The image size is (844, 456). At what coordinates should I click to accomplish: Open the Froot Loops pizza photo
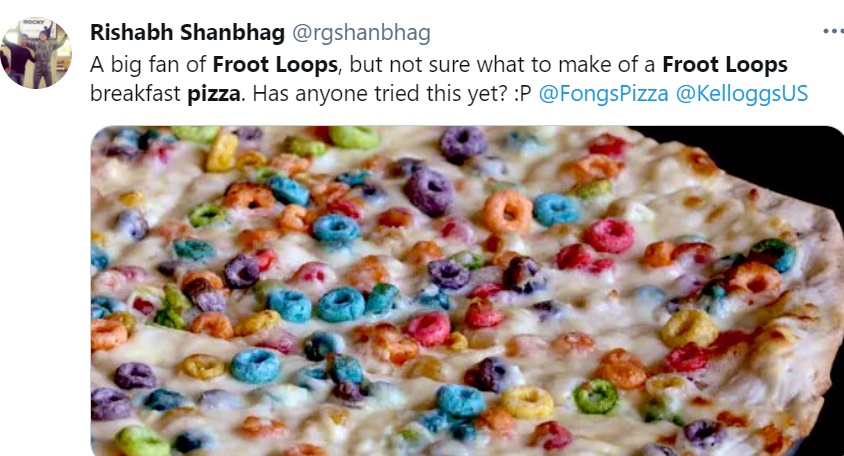(467, 291)
